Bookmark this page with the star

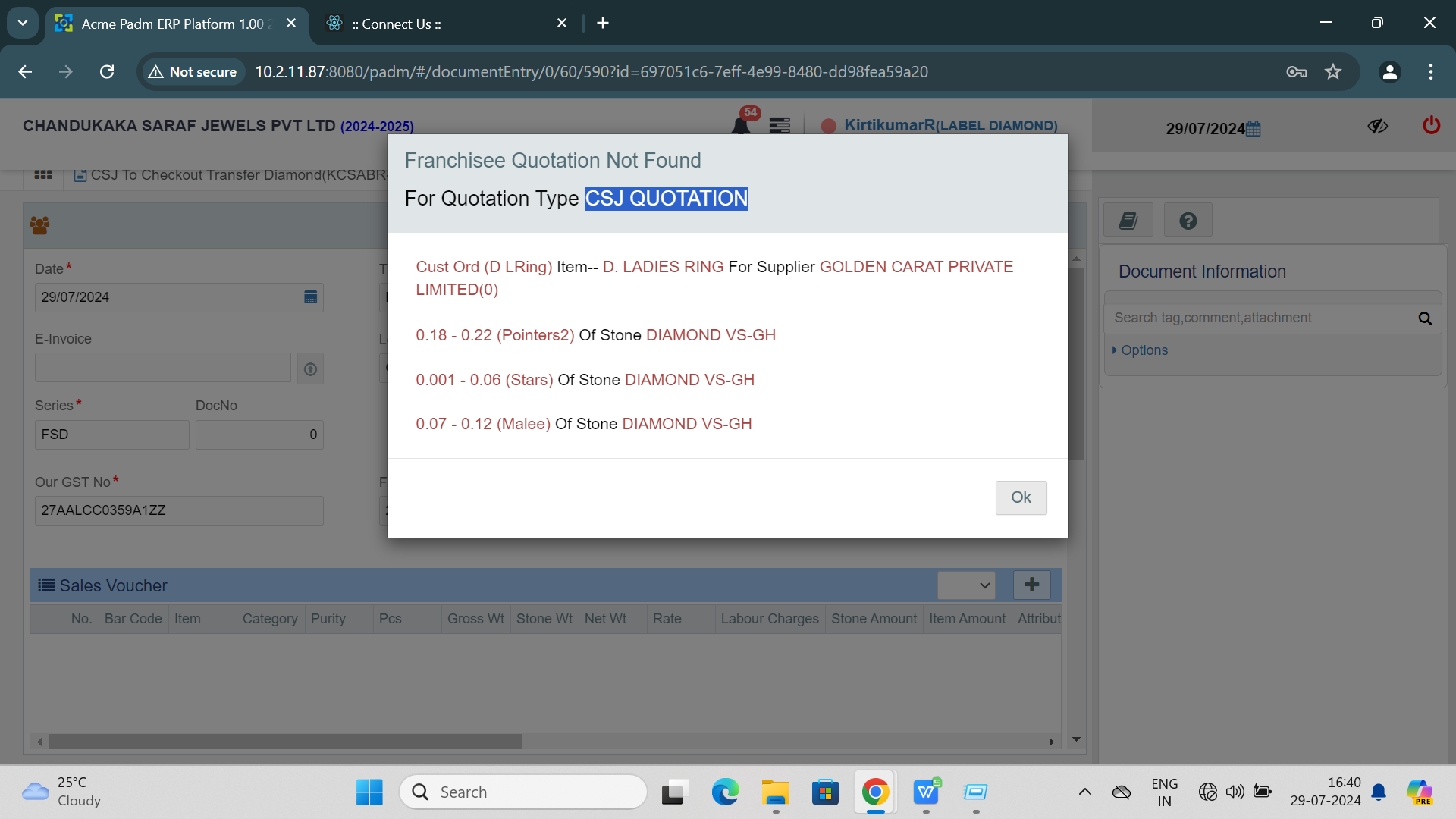1333,72
